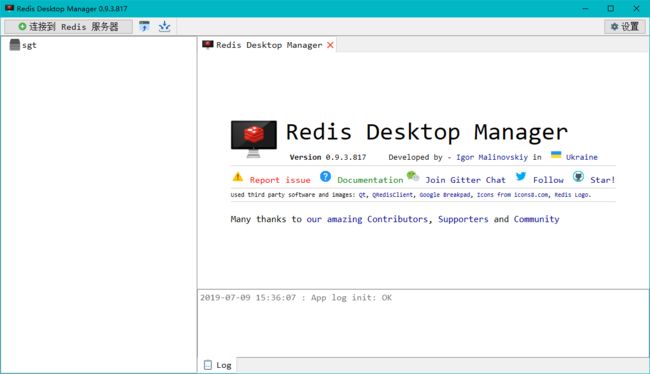The image size is (650, 374).
Task: Switch to the Redis Desktop Manager tab
Action: point(269,45)
